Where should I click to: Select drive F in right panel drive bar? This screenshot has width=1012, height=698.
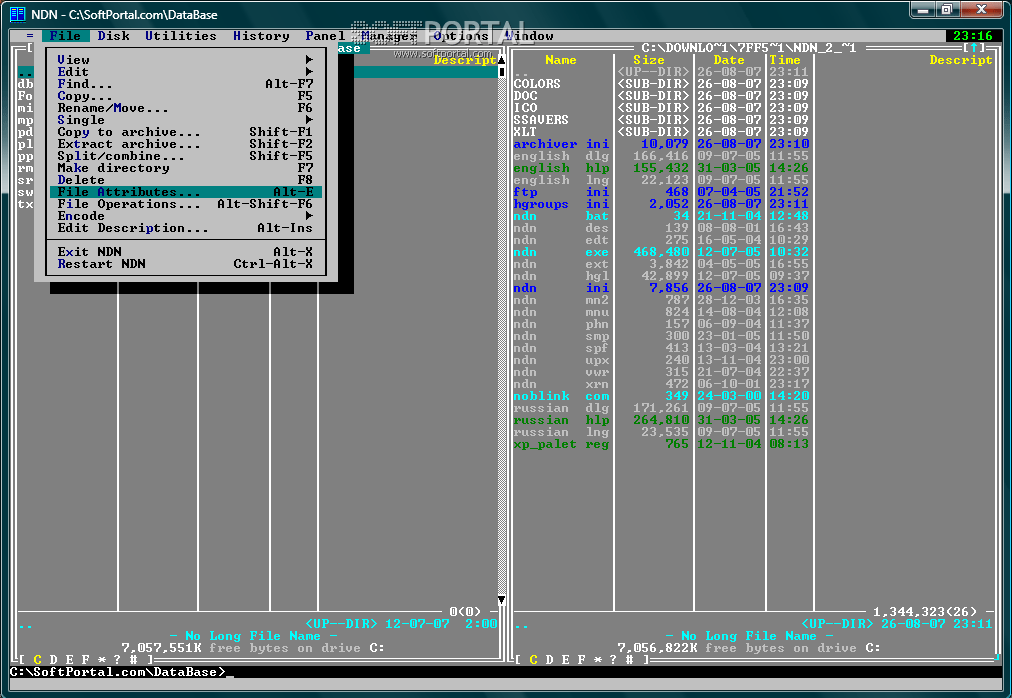[582, 659]
